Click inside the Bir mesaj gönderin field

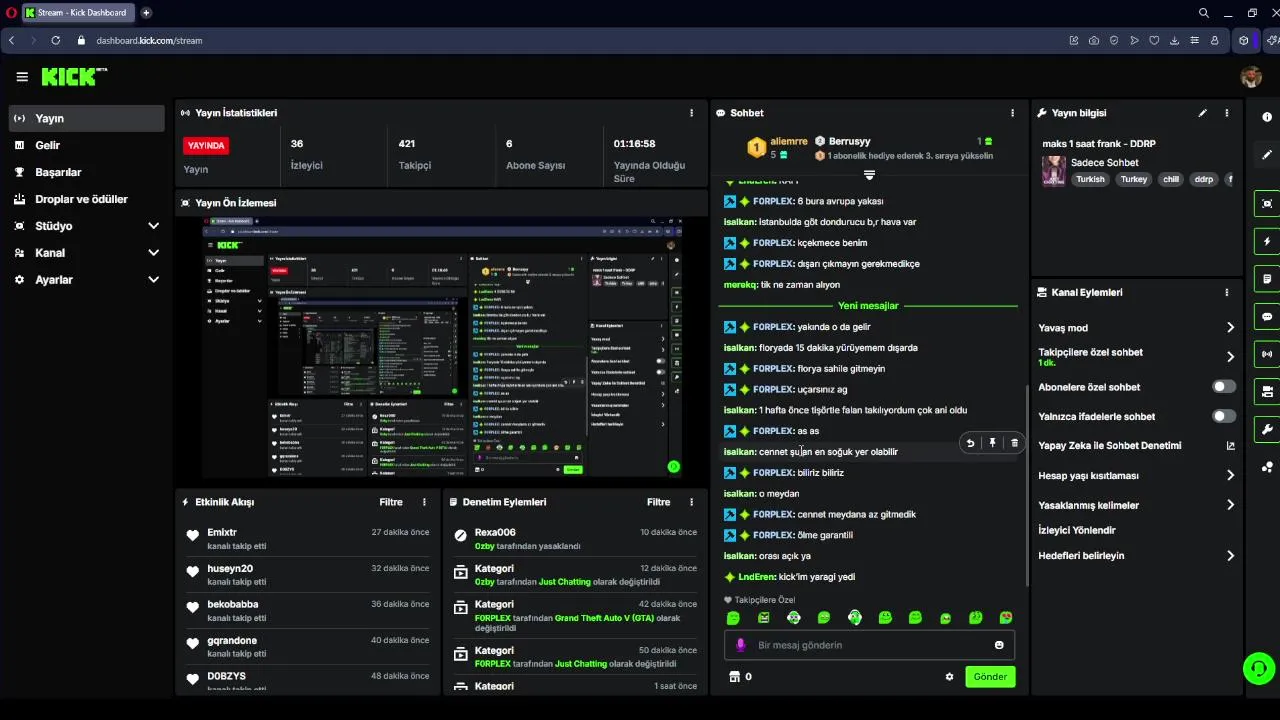pyautogui.click(x=869, y=645)
